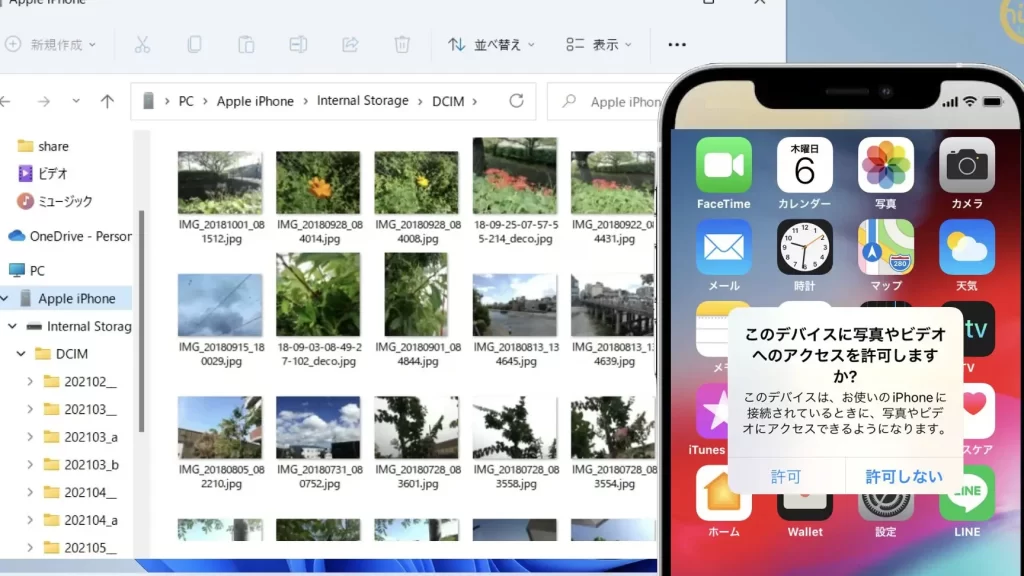
Task: Open the 表示 view dropdown
Action: (599, 44)
